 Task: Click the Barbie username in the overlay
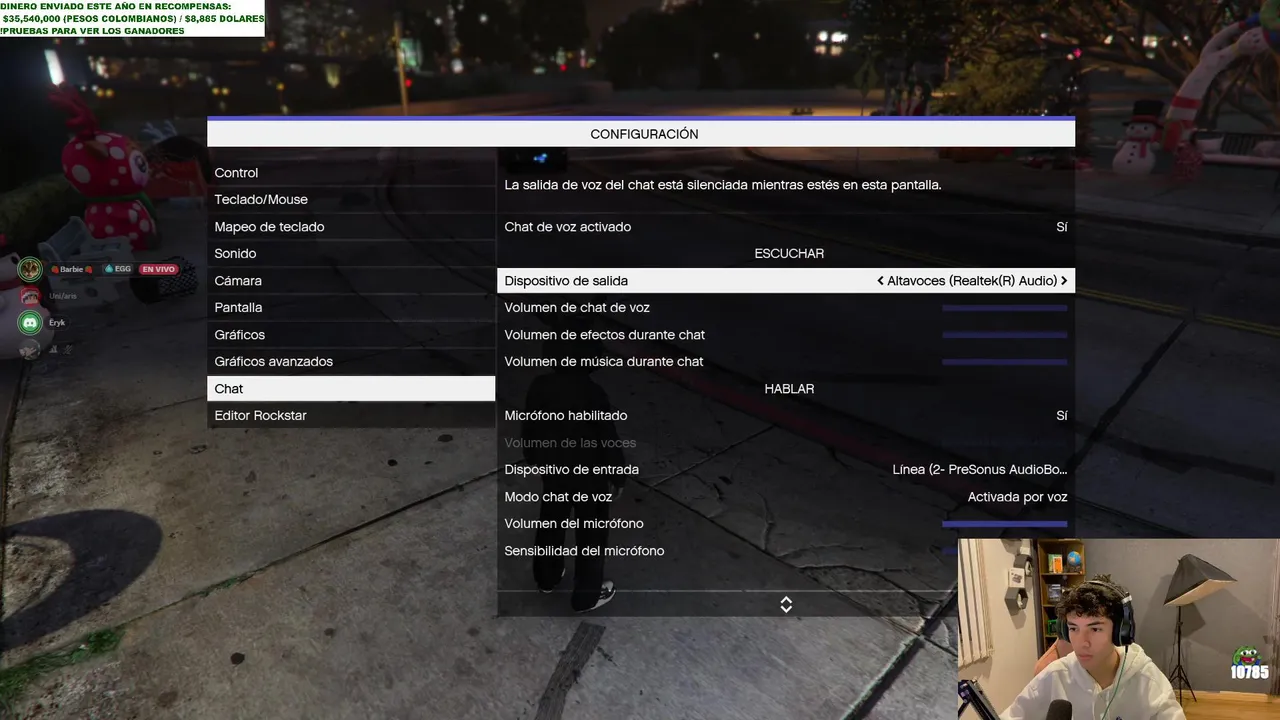click(x=71, y=269)
